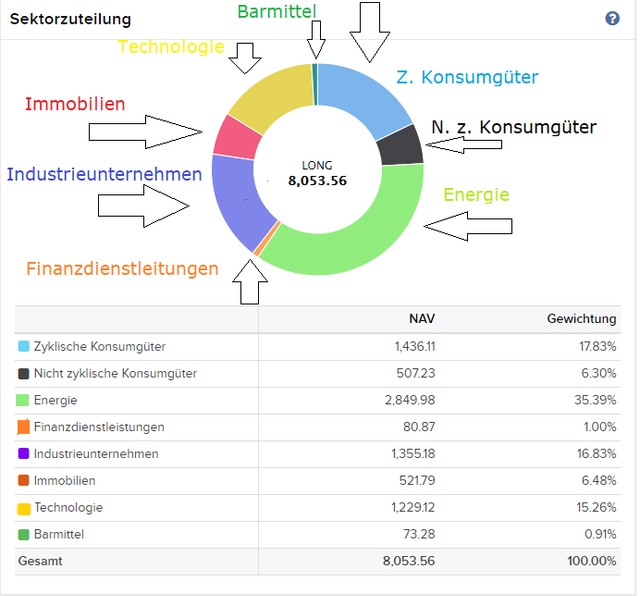Click the Industrieunternehmen purple legend swatch
Screen dimensions: 640x596
click(x=24, y=454)
